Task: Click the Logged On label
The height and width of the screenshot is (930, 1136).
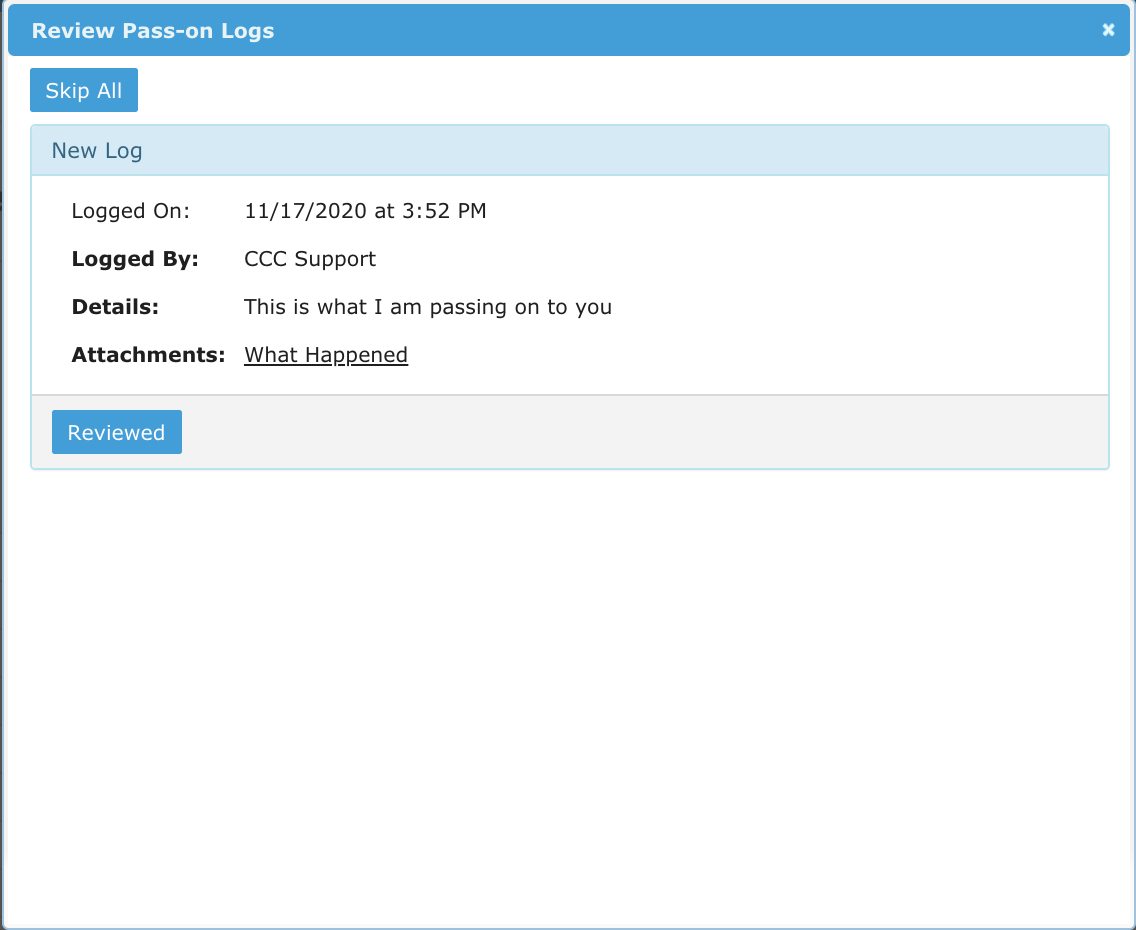Action: [x=130, y=211]
